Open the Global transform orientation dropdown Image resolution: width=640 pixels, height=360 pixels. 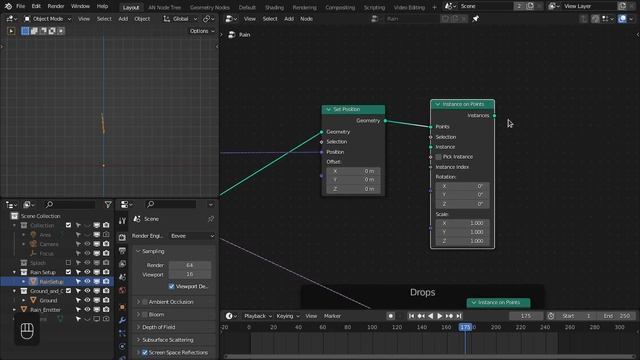pyautogui.click(x=180, y=19)
